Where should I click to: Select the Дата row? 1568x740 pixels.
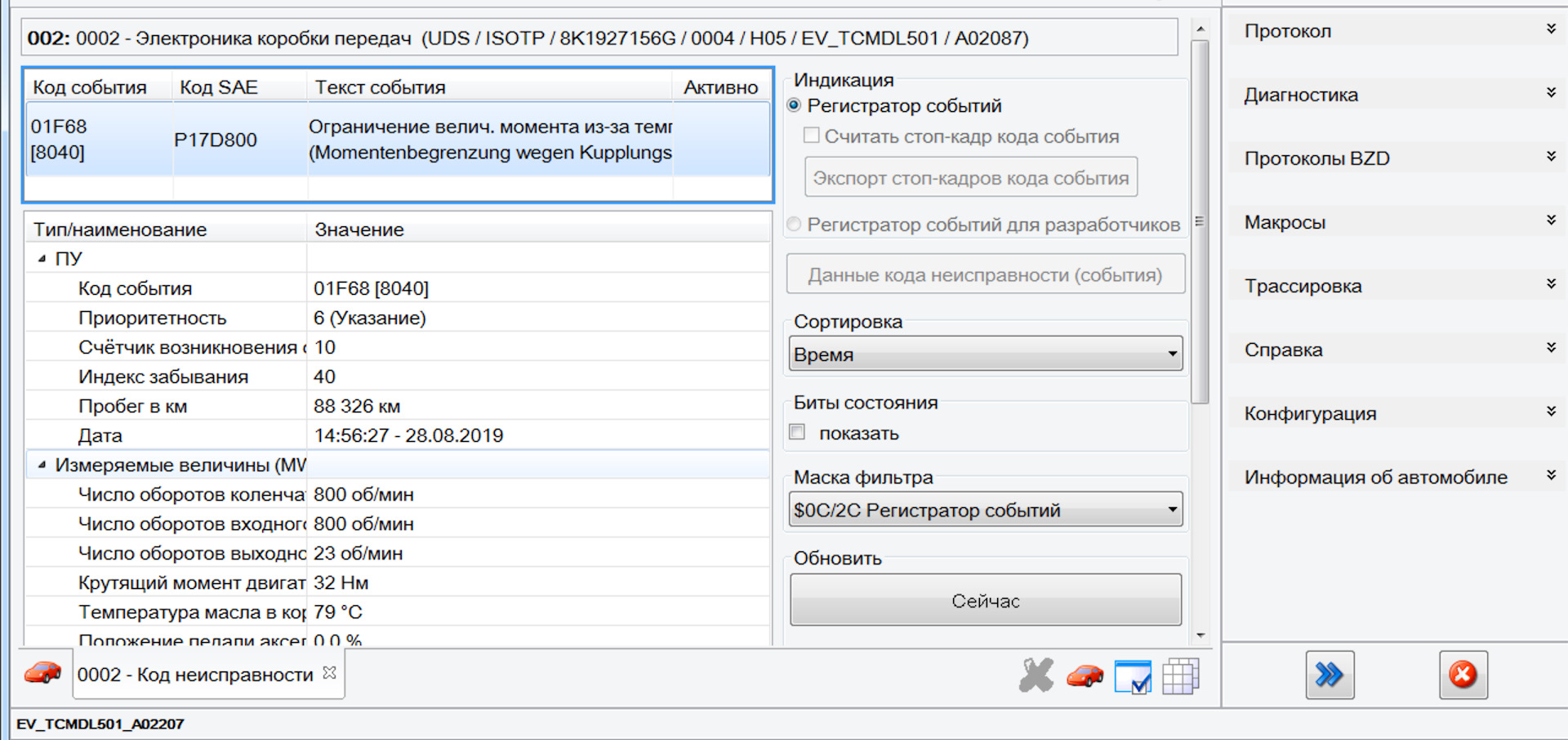click(x=398, y=435)
